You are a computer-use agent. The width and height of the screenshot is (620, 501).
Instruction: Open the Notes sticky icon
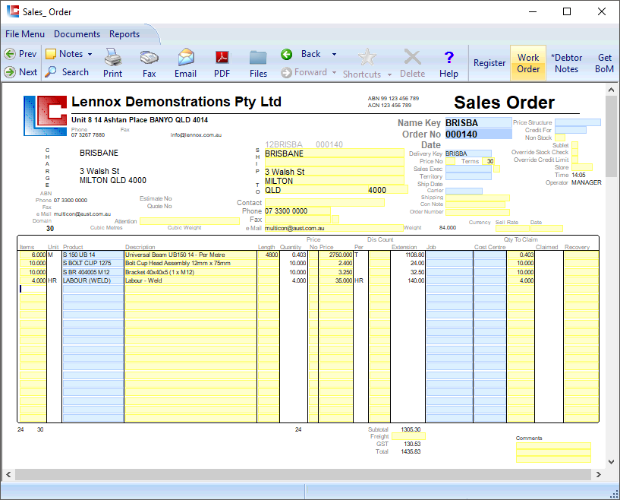(51, 54)
